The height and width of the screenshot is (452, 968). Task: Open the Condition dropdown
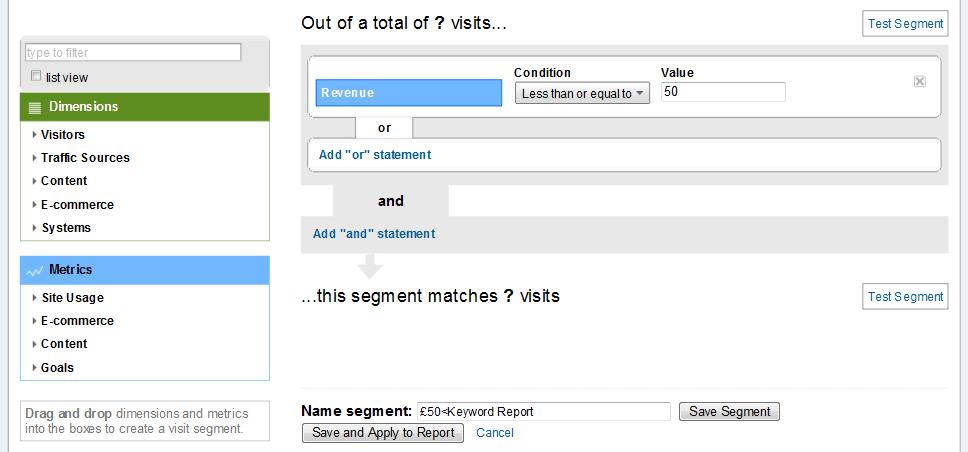pyautogui.click(x=582, y=93)
